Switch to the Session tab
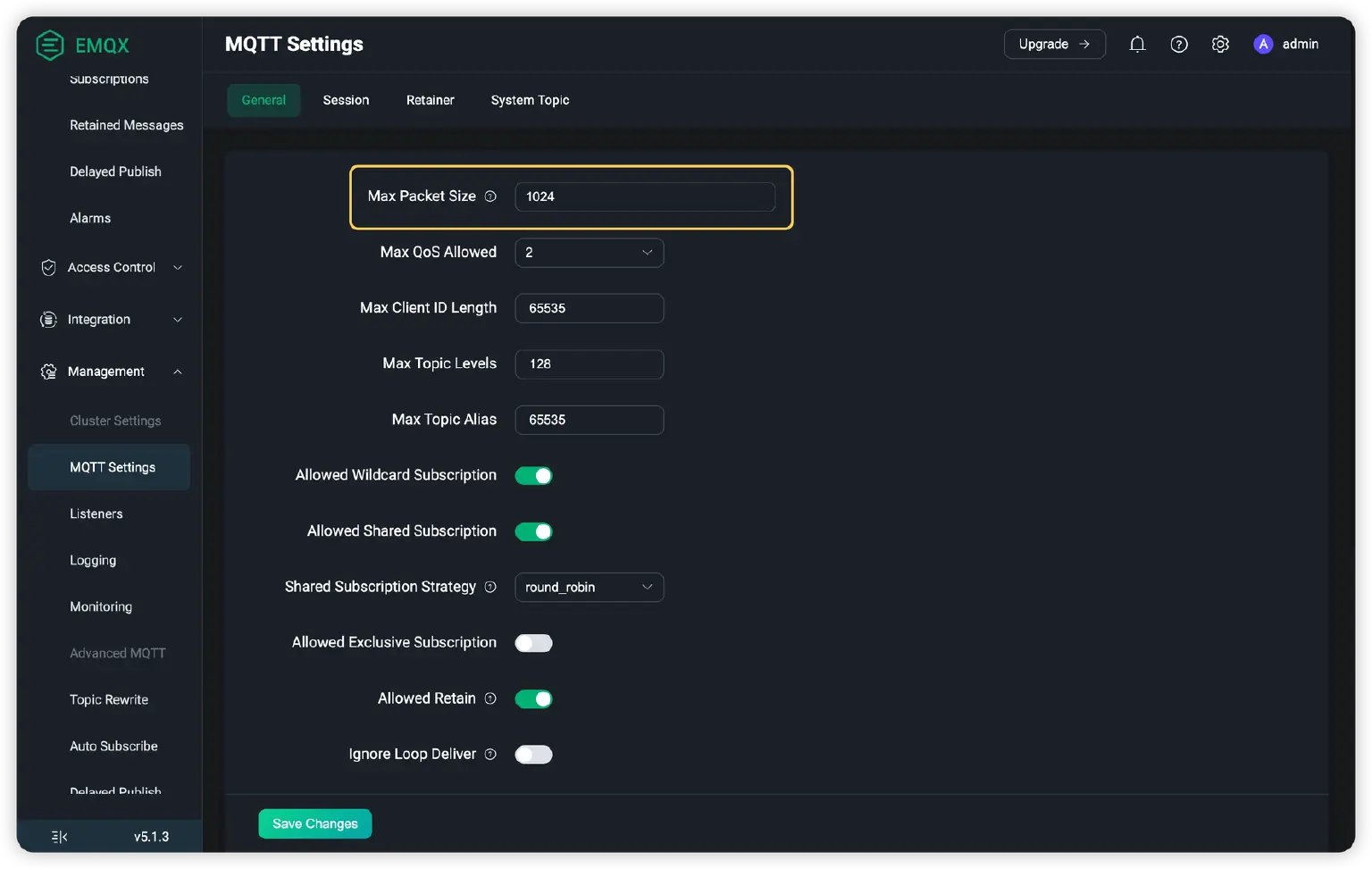 (346, 100)
